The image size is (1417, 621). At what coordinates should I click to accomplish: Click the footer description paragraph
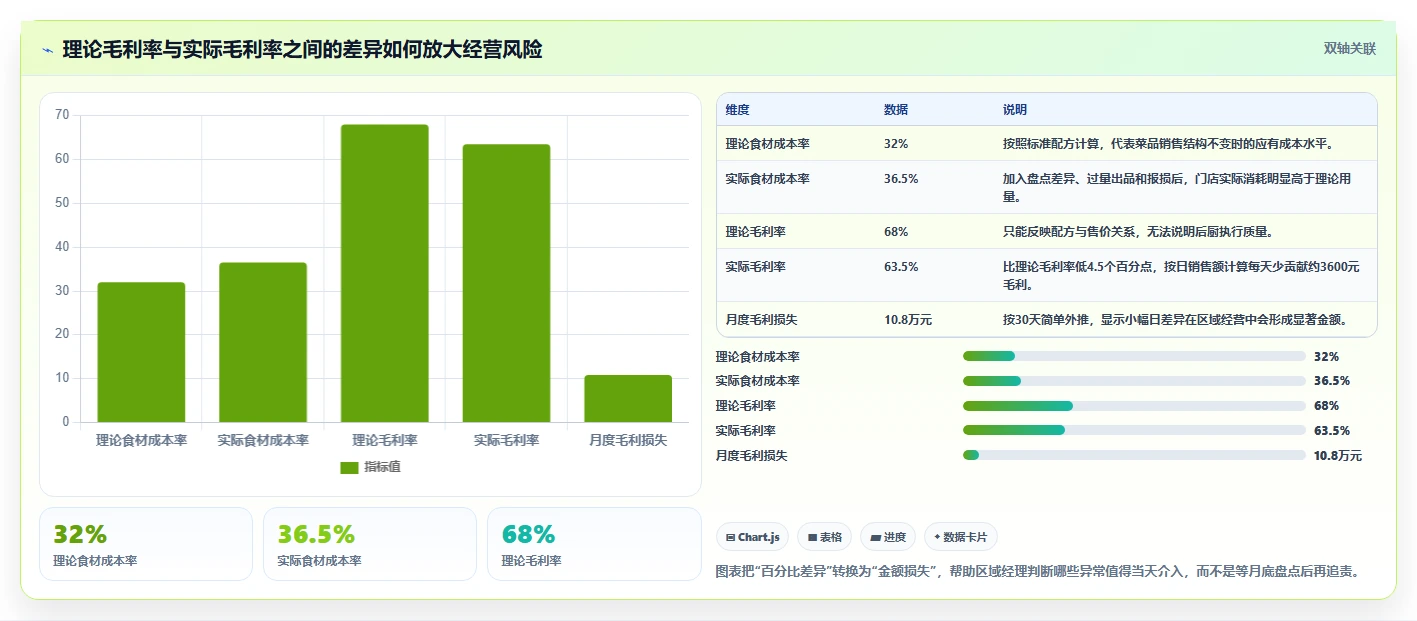[x=1042, y=572]
